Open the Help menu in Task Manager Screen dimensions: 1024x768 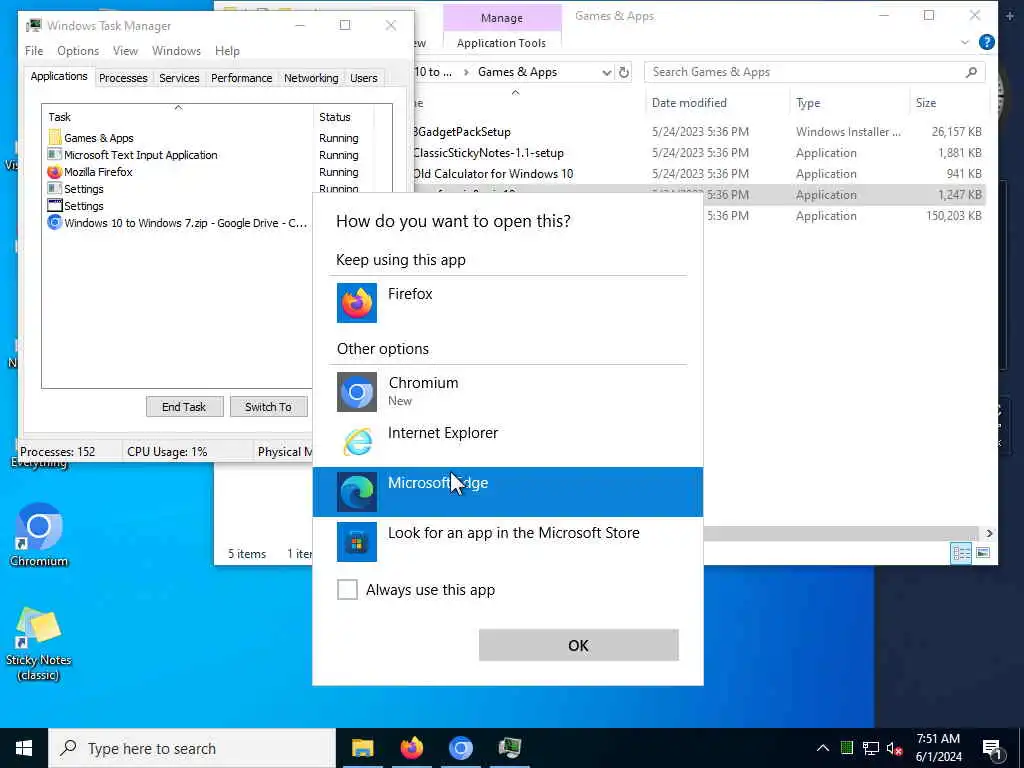tap(227, 50)
